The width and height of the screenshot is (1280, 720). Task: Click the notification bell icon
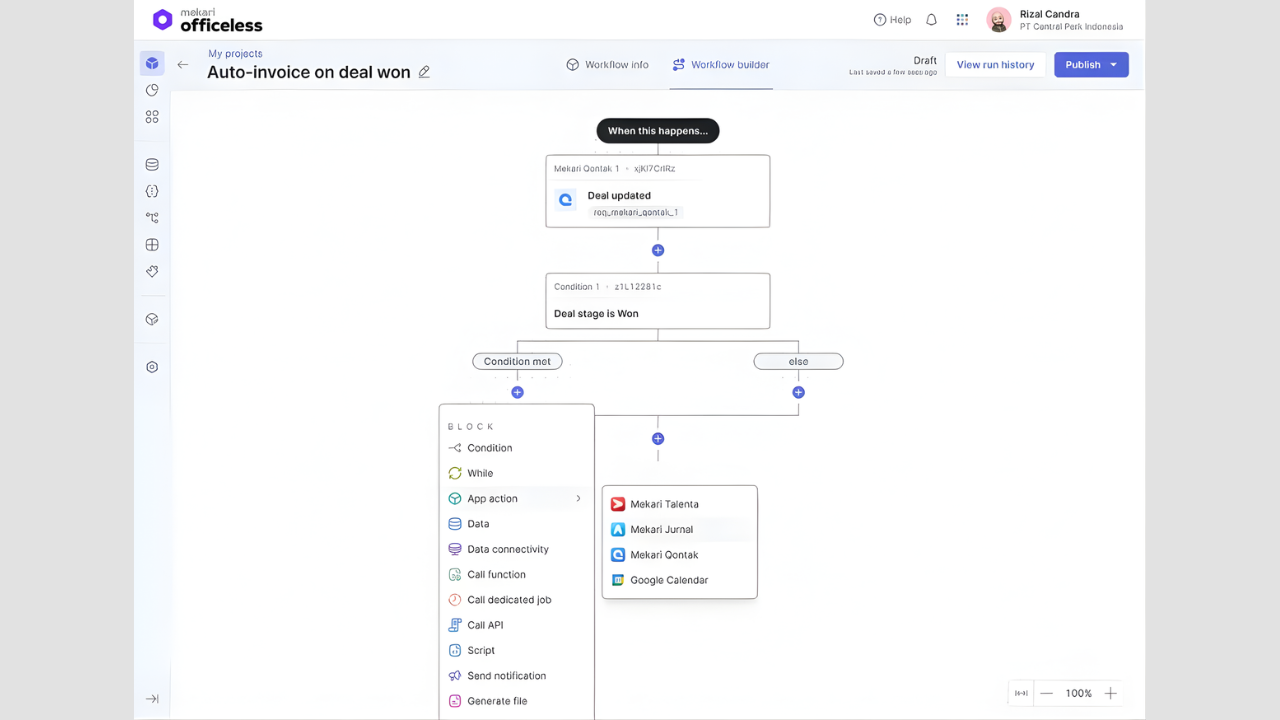tap(931, 20)
